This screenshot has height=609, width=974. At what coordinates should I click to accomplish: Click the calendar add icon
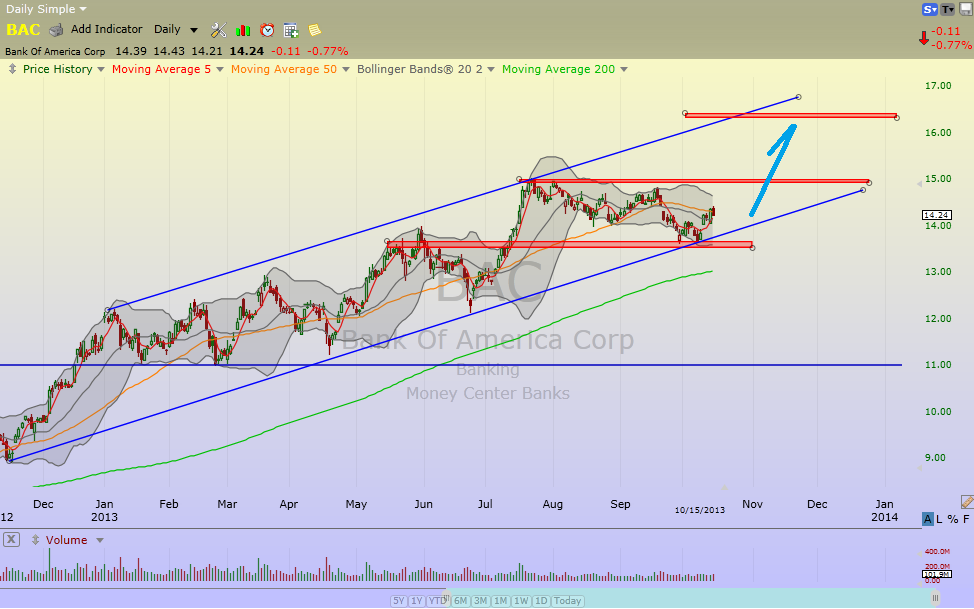(291, 30)
